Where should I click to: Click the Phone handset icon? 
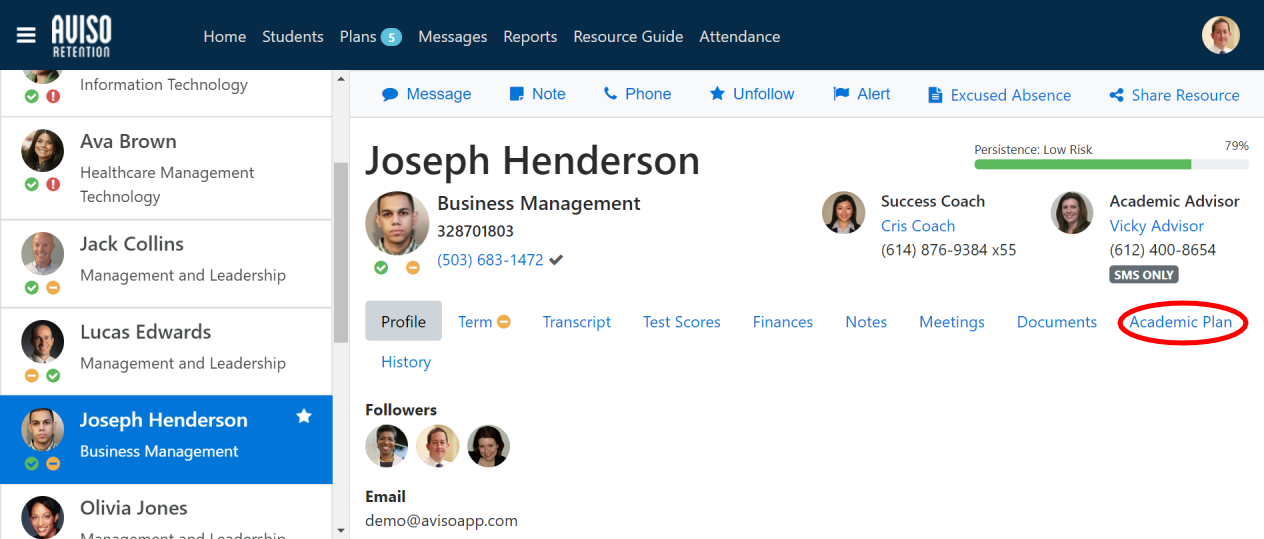(610, 94)
